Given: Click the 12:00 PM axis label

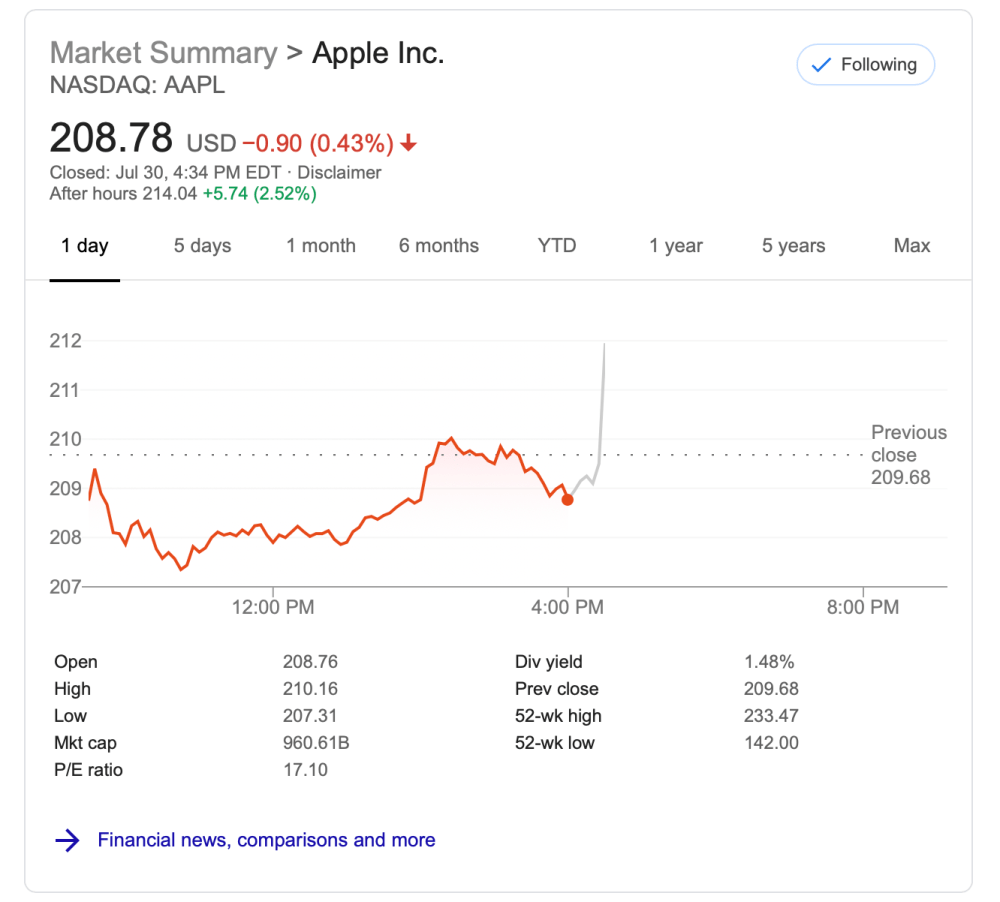Looking at the screenshot, I should [273, 607].
